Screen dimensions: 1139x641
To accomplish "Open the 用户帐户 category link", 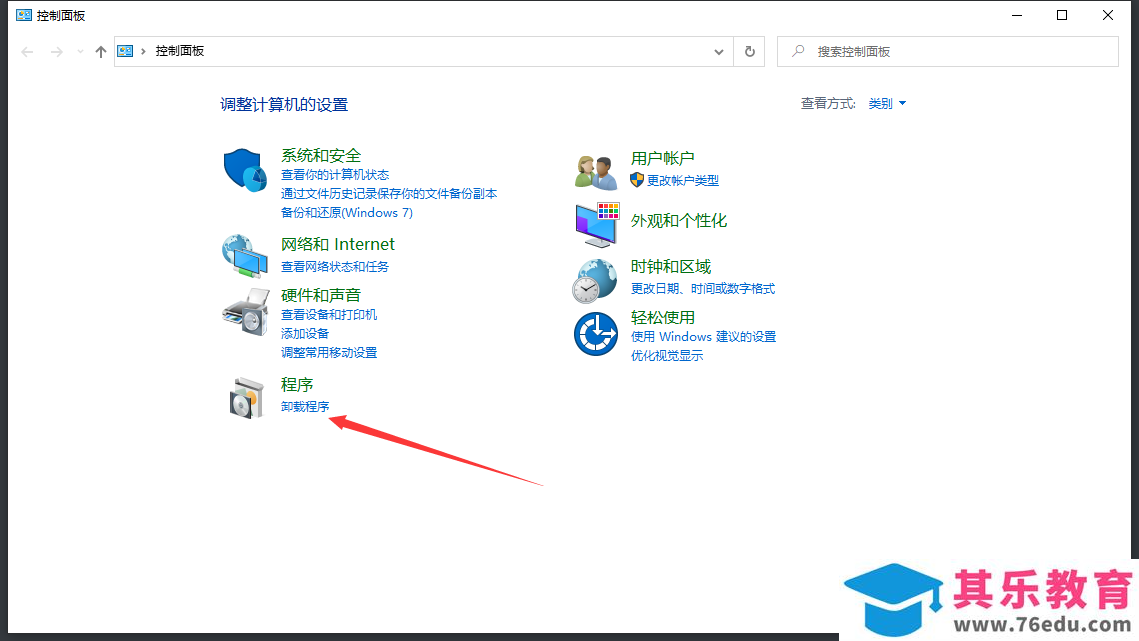I will (x=662, y=158).
